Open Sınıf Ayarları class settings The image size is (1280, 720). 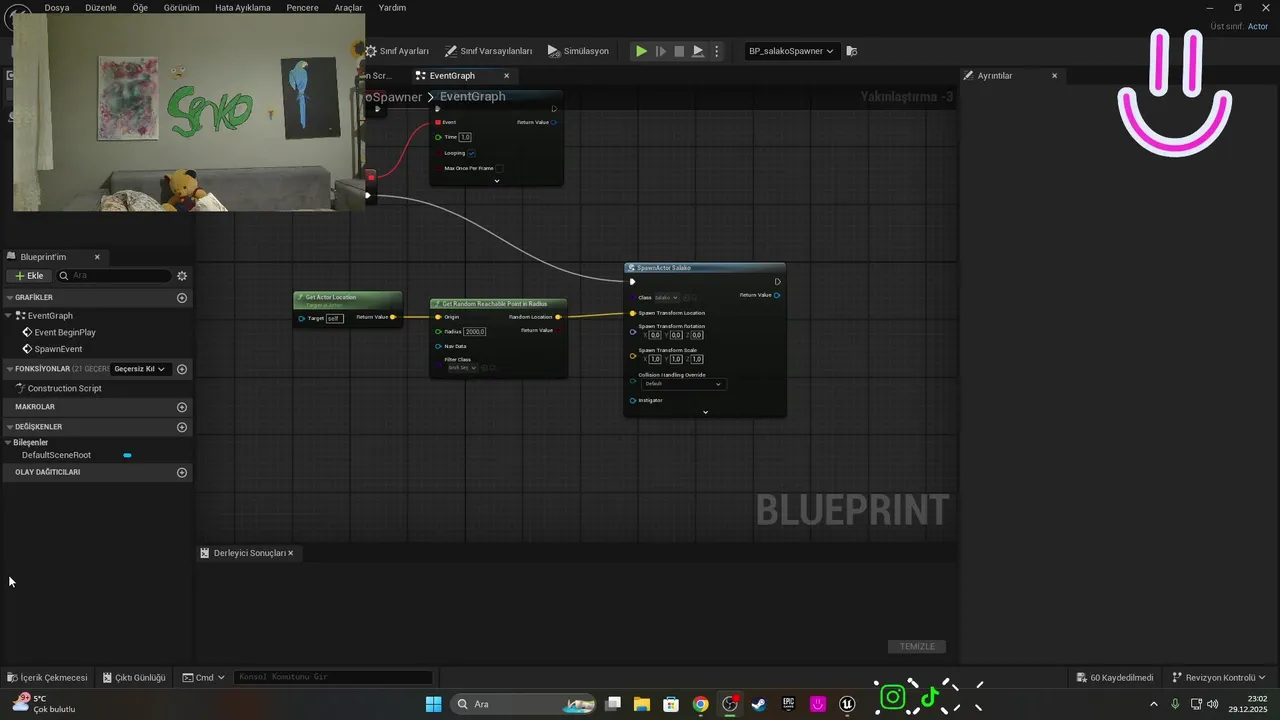[x=397, y=51]
